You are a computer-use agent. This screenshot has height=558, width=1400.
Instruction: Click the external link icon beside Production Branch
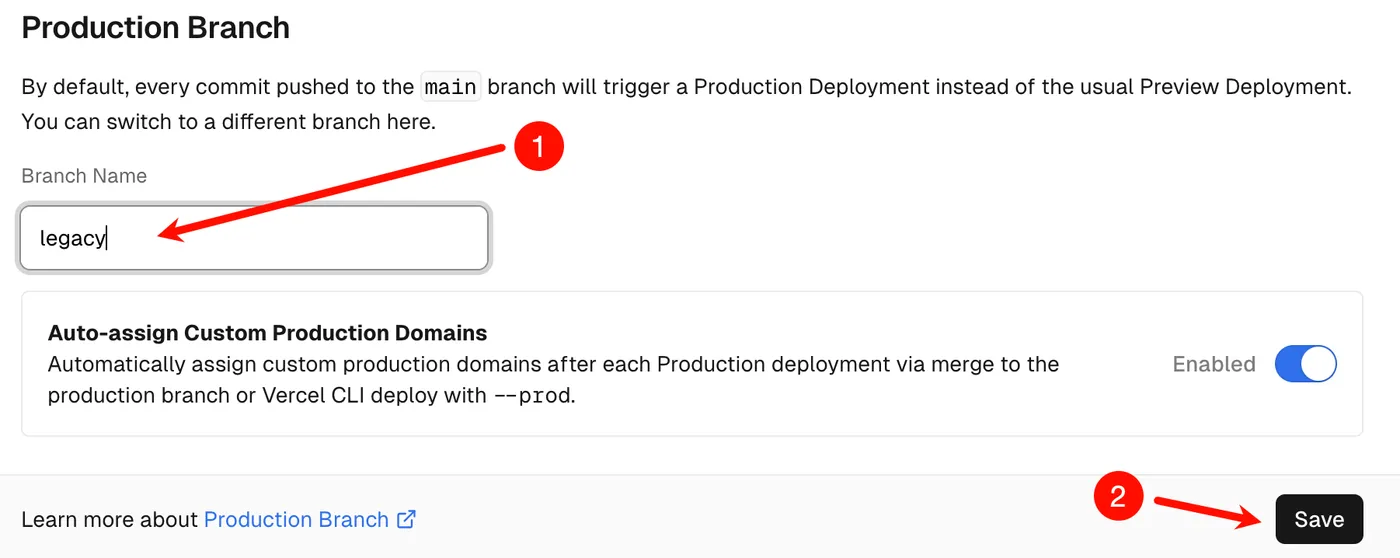(x=406, y=520)
